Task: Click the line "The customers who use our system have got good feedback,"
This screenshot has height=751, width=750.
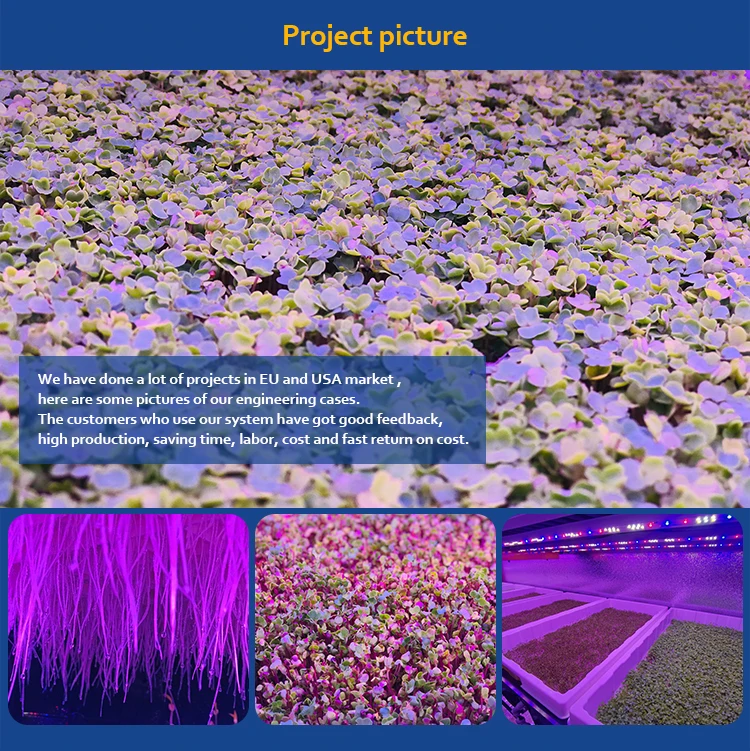Action: pyautogui.click(x=240, y=419)
